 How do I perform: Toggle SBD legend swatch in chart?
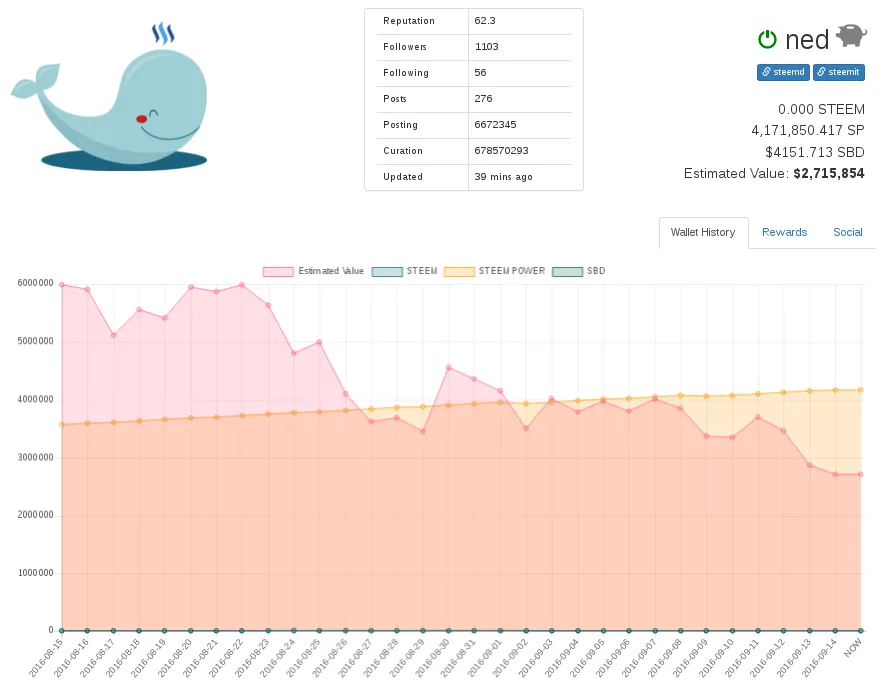[x=567, y=272]
